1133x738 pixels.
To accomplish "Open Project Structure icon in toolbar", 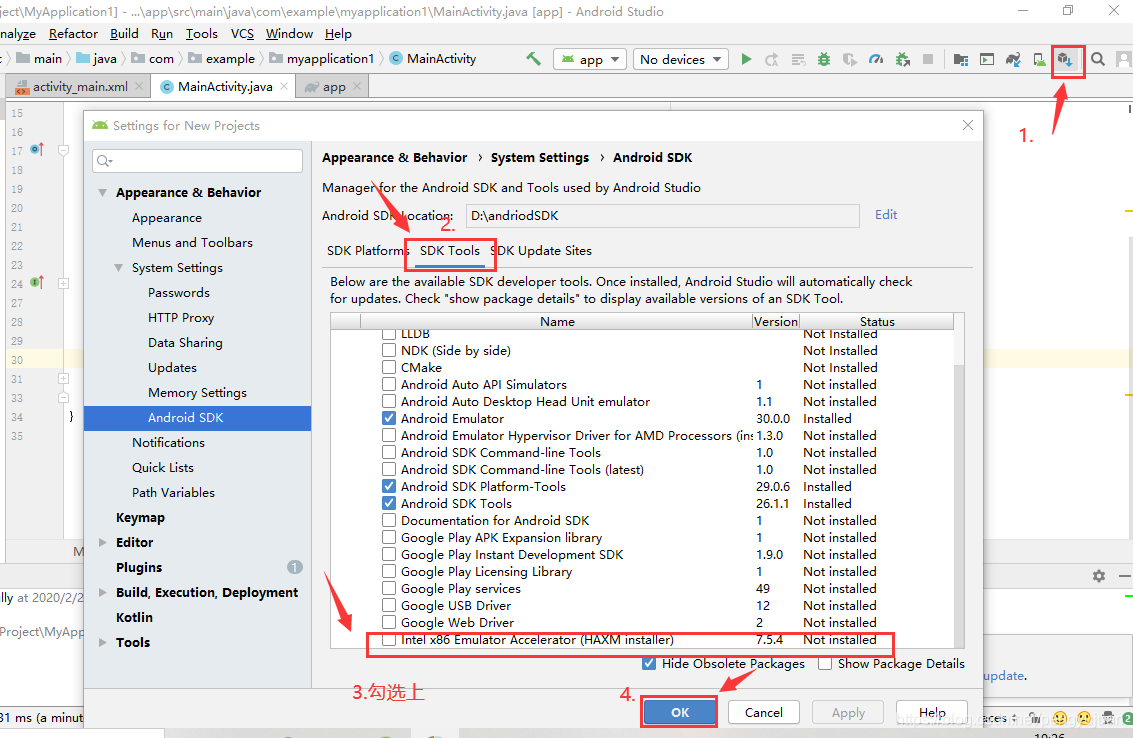I will (x=960, y=59).
